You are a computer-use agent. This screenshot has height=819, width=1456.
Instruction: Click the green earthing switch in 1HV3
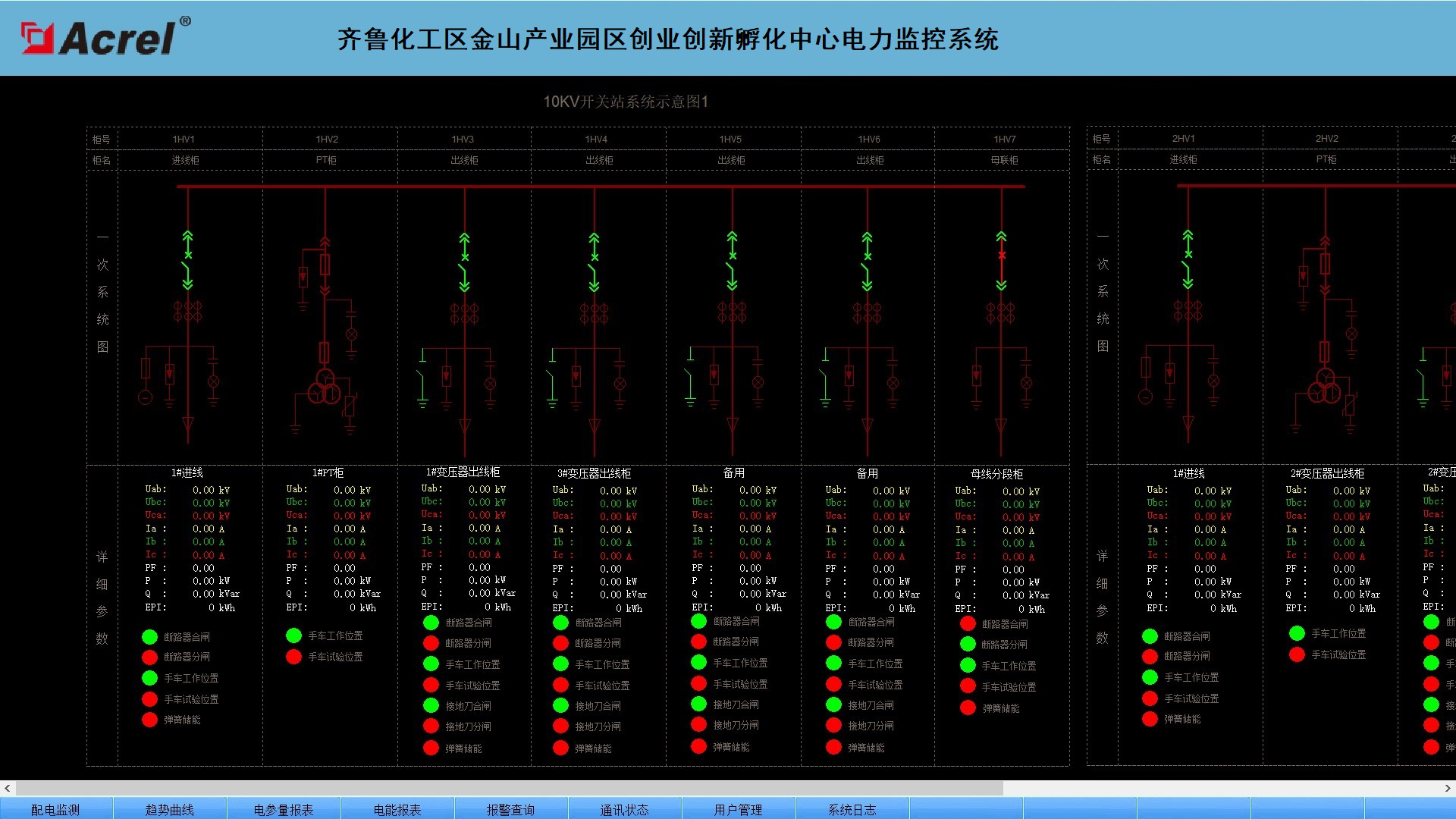[x=422, y=377]
